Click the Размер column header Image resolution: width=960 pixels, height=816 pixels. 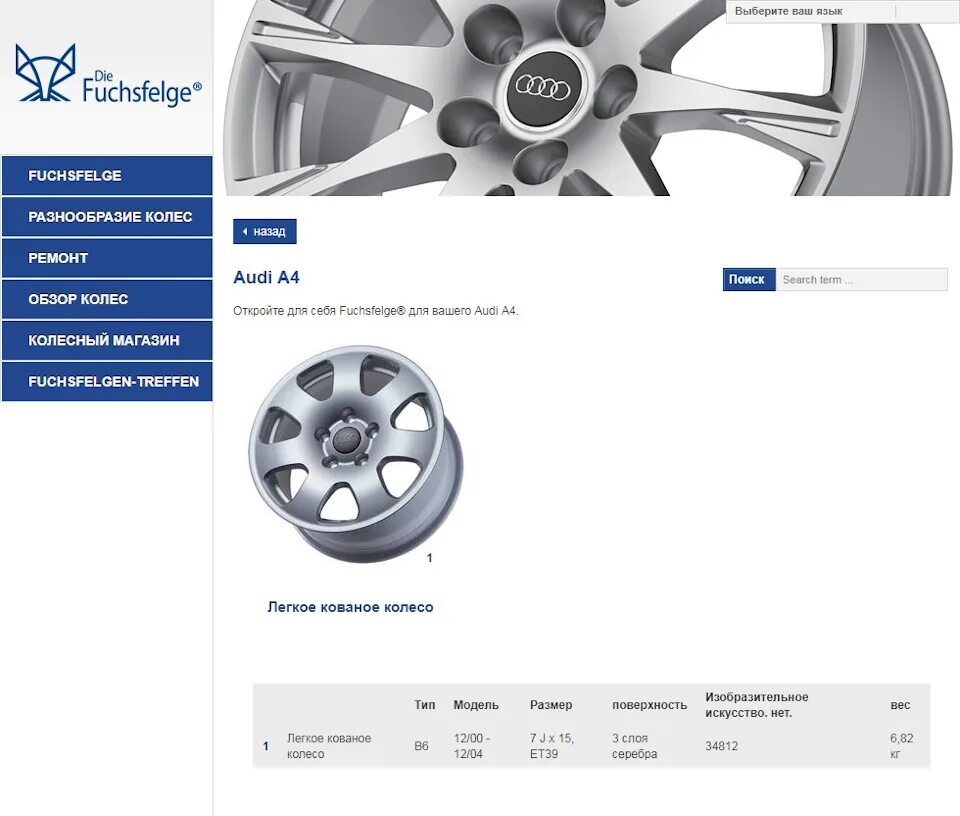pyautogui.click(x=551, y=705)
